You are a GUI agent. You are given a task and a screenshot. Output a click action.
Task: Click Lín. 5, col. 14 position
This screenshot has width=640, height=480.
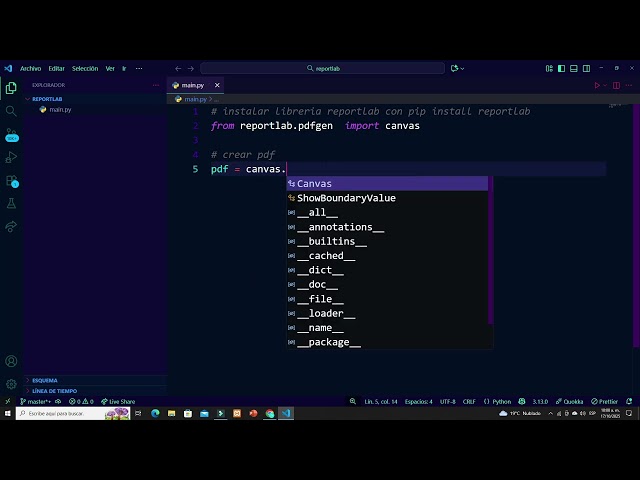[381, 402]
